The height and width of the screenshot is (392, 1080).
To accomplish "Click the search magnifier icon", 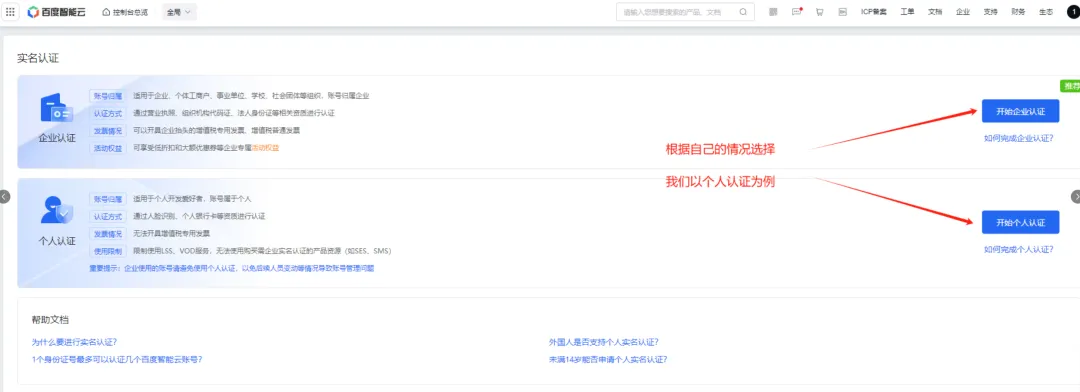I will (x=743, y=12).
